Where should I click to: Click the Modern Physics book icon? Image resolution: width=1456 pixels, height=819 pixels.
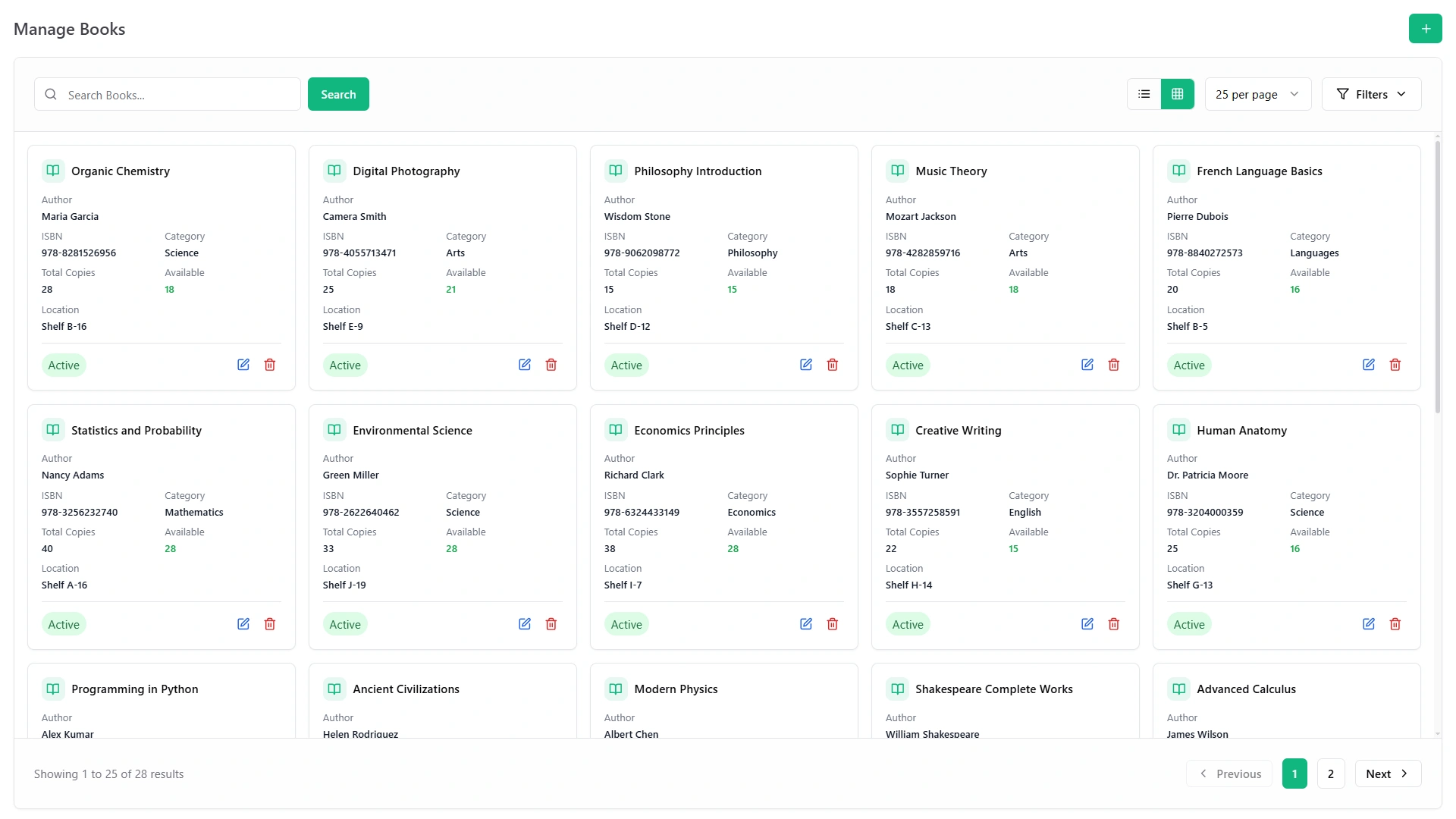tap(616, 689)
